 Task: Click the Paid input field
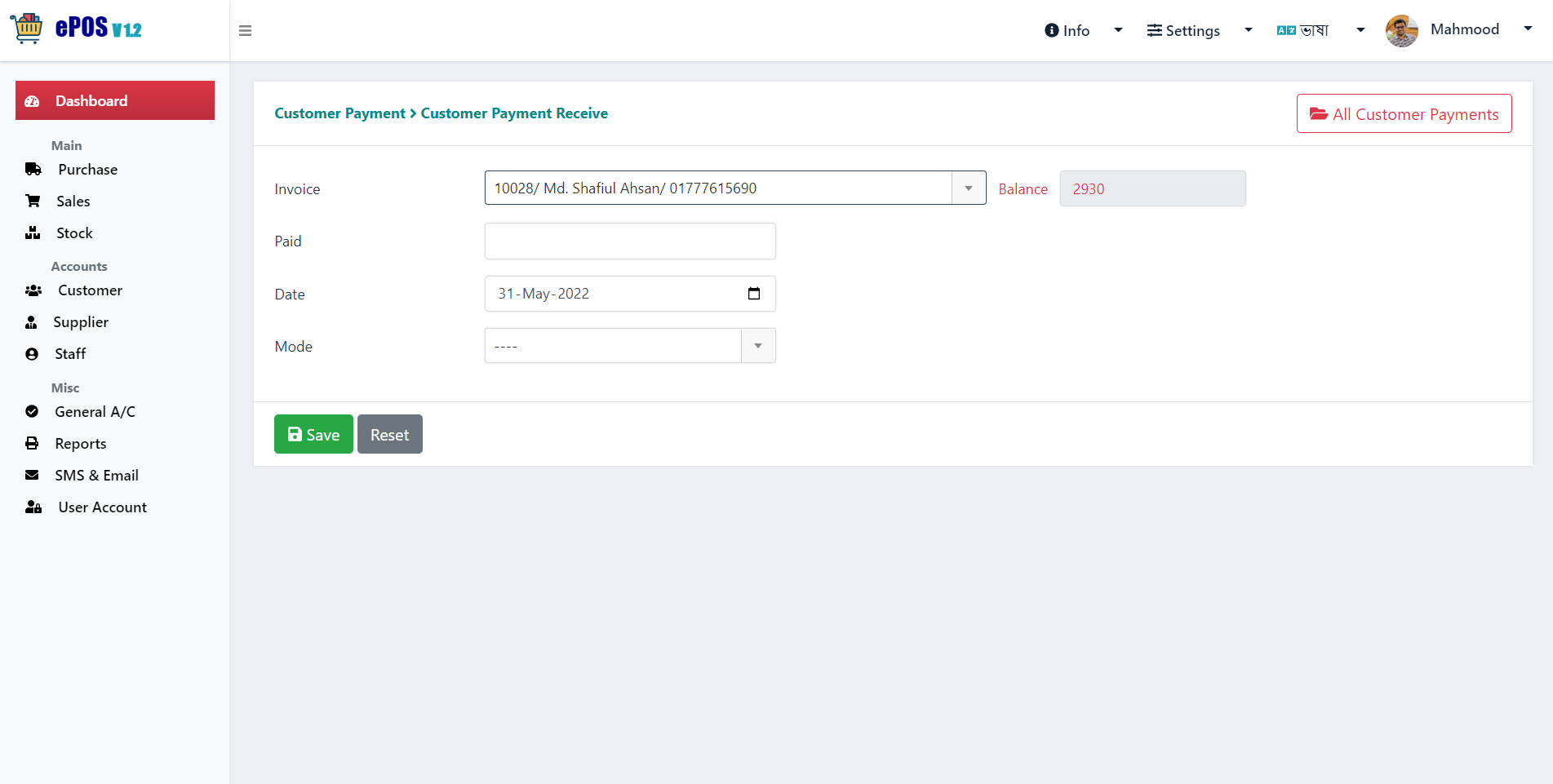(x=630, y=241)
